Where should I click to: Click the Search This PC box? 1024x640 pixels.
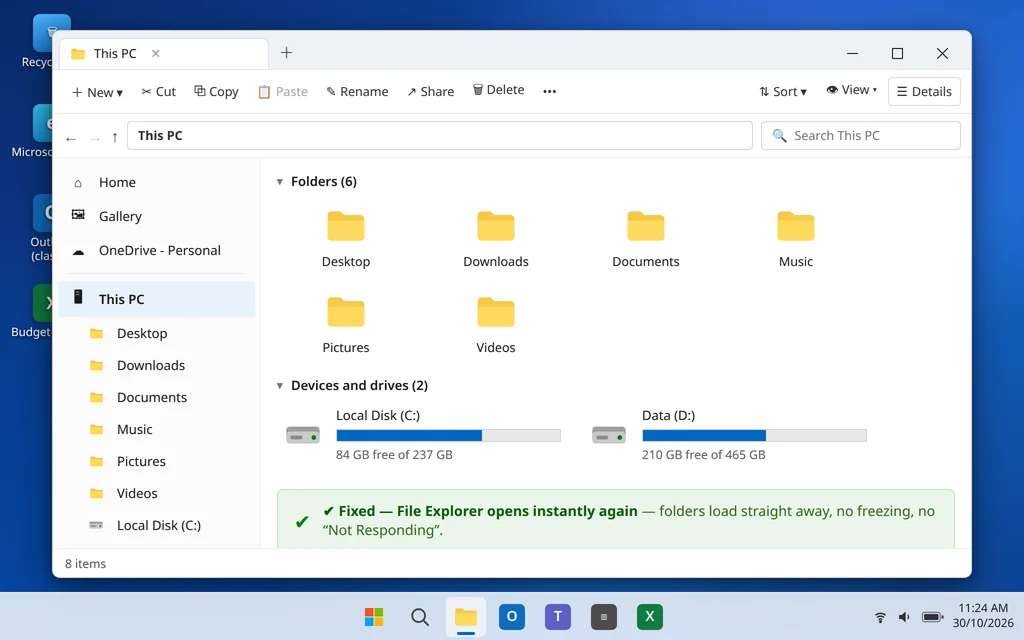click(861, 135)
